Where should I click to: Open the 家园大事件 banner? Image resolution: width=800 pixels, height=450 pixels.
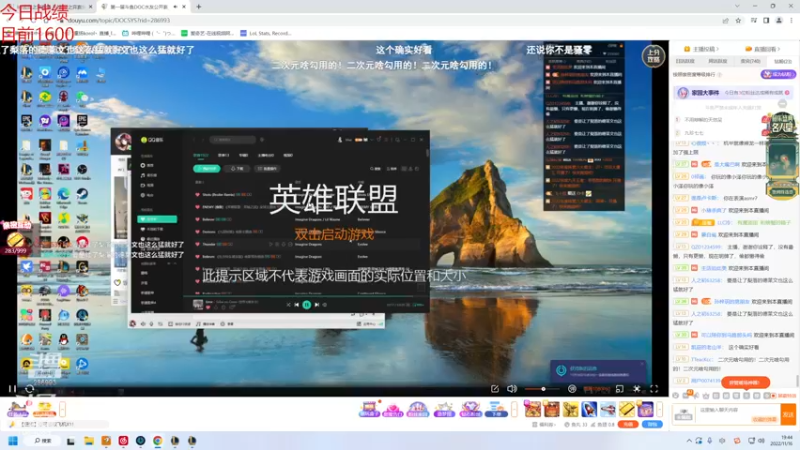734,93
